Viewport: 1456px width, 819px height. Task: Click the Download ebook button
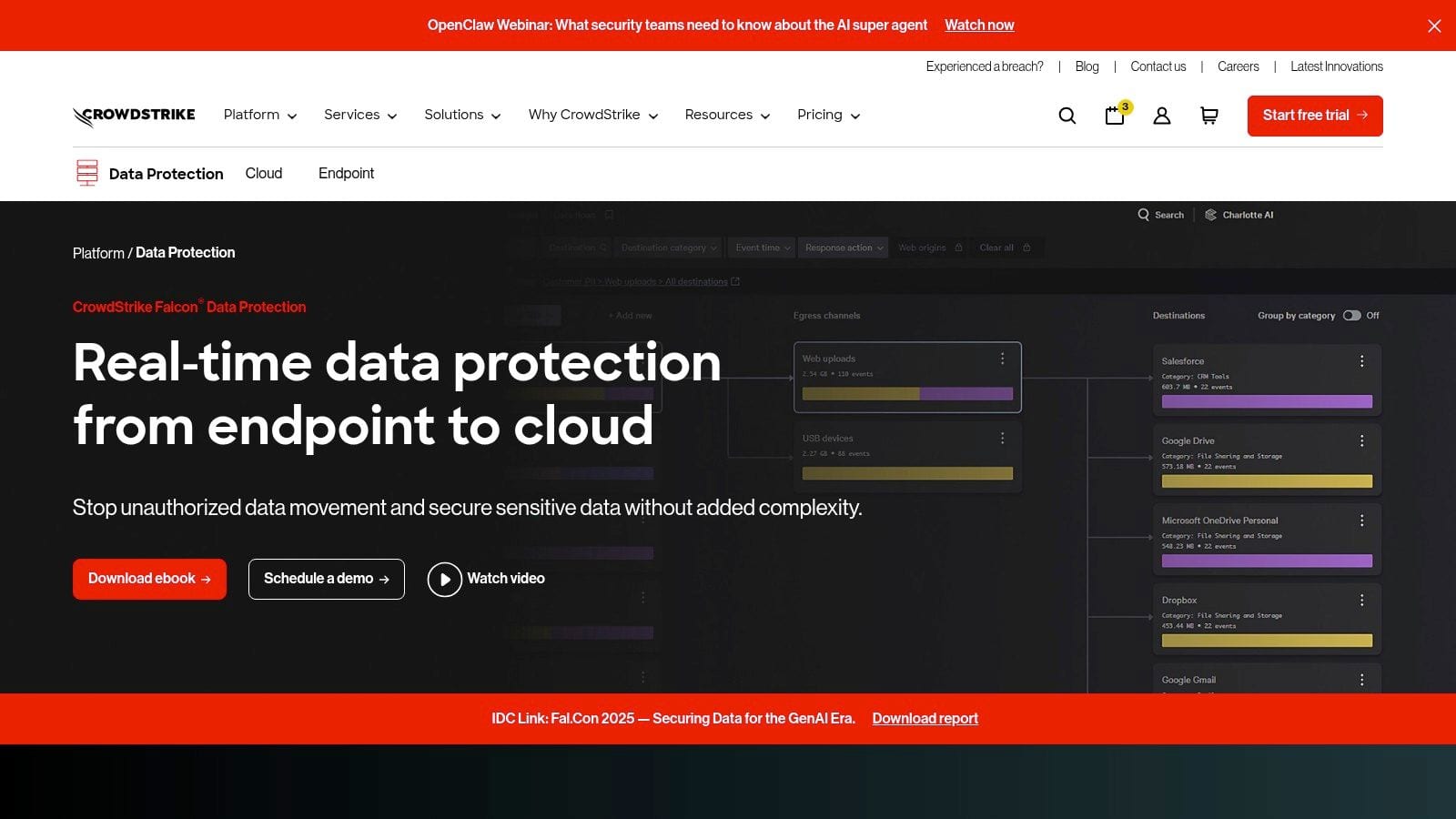tap(149, 579)
